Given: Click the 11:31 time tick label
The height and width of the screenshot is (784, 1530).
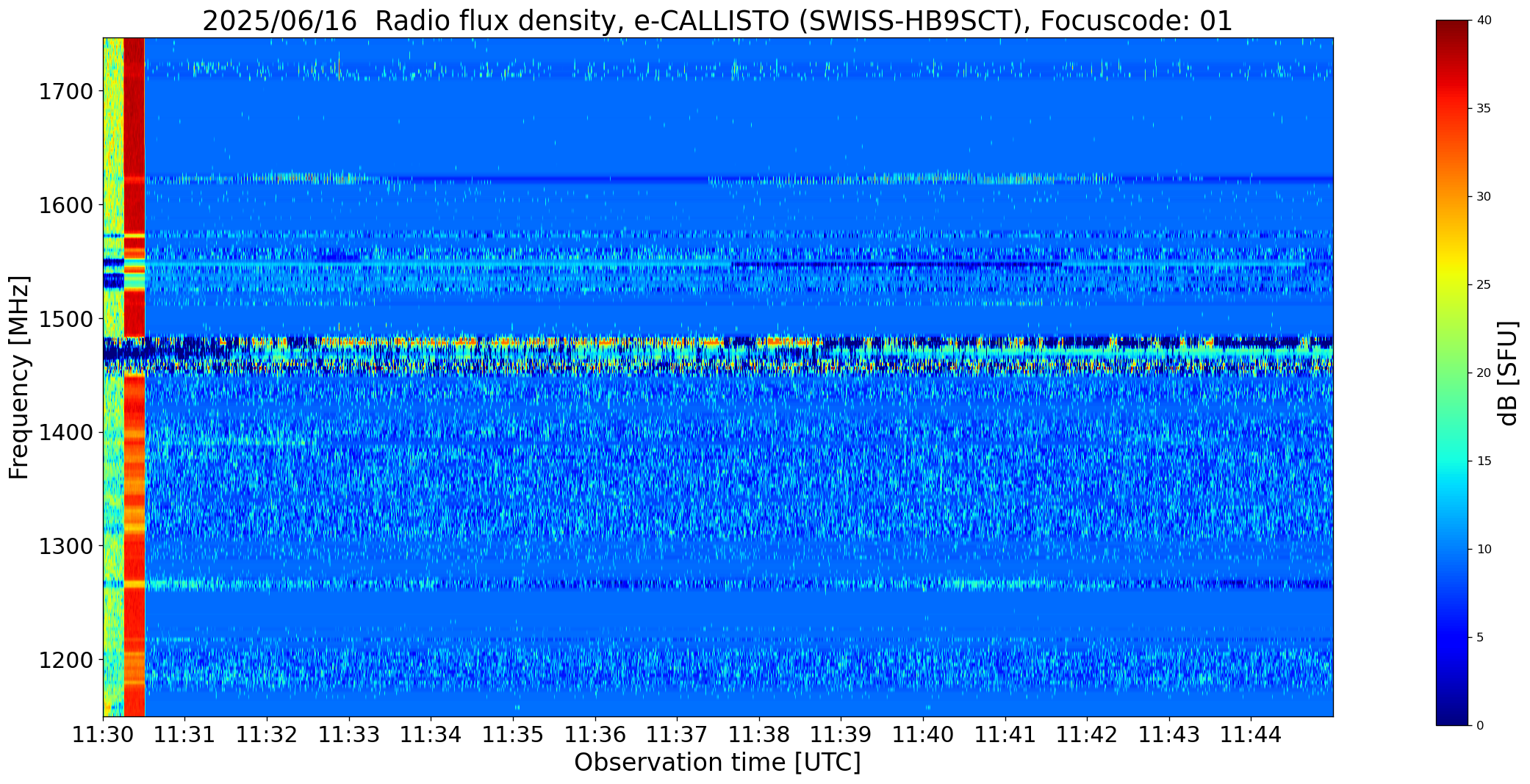Looking at the screenshot, I should (x=185, y=735).
